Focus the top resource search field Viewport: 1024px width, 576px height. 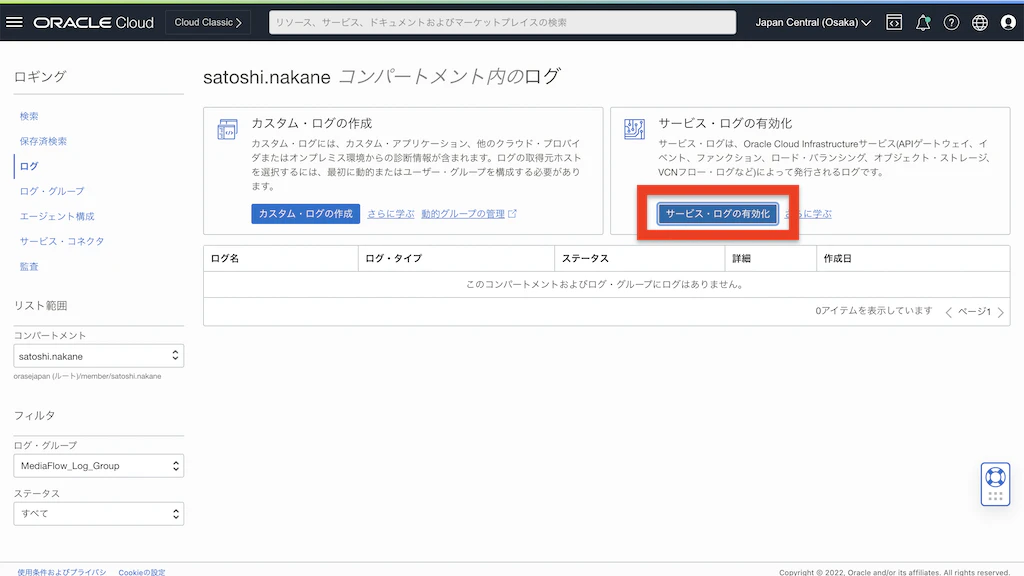tap(502, 22)
